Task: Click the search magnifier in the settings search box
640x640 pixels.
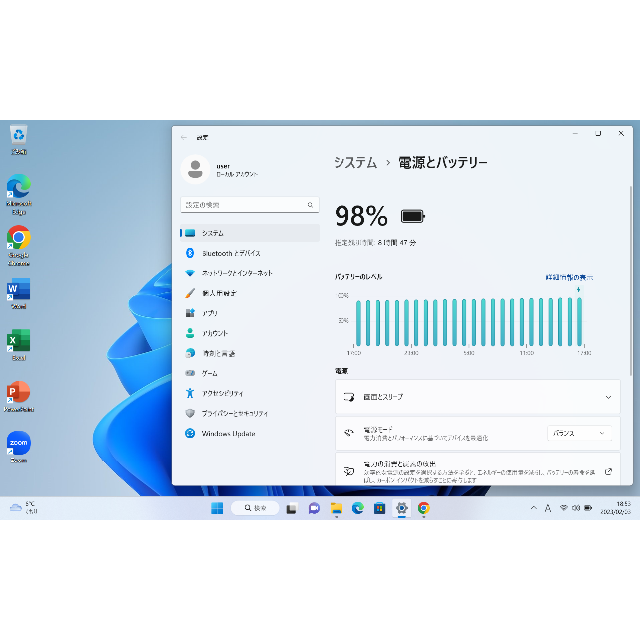Action: [310, 205]
